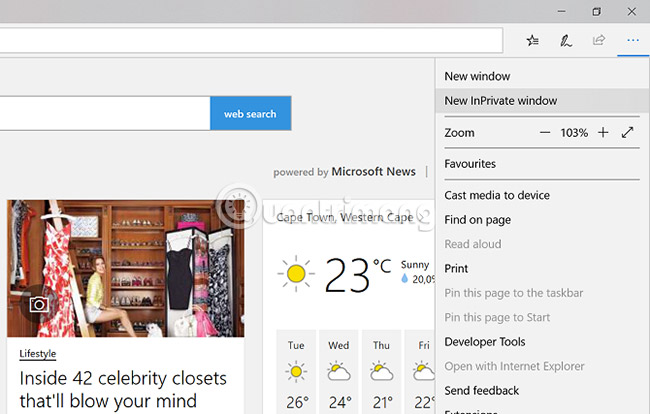
Task: Click the web search button
Action: (x=250, y=114)
